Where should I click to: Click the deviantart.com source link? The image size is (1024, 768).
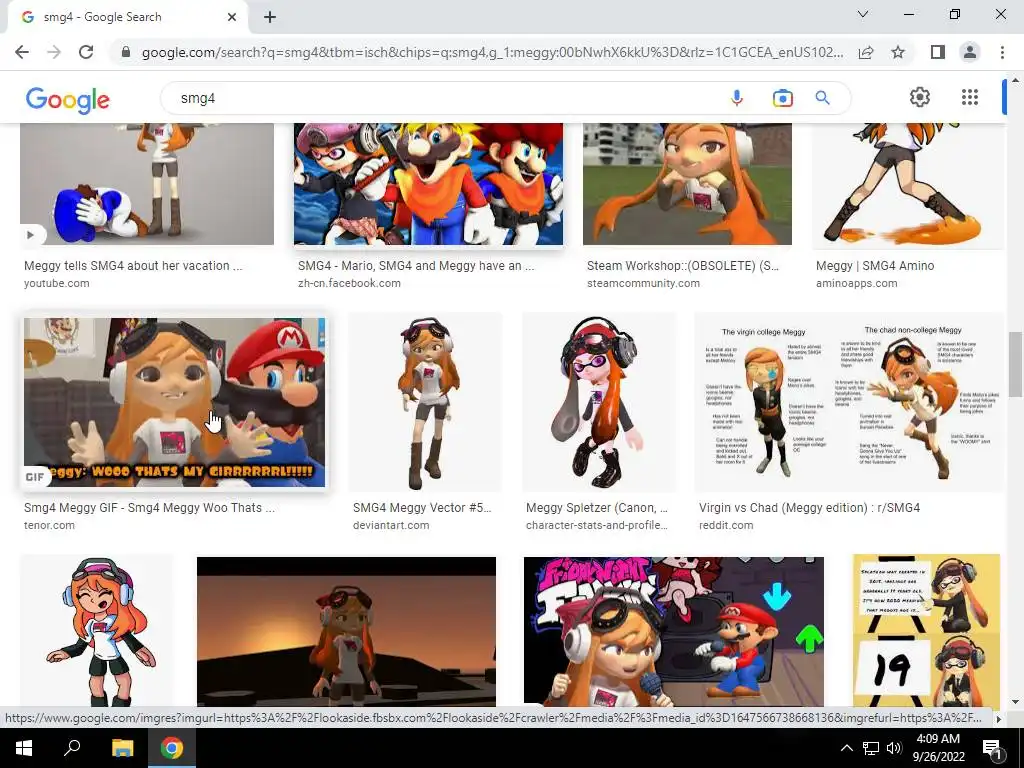point(391,525)
